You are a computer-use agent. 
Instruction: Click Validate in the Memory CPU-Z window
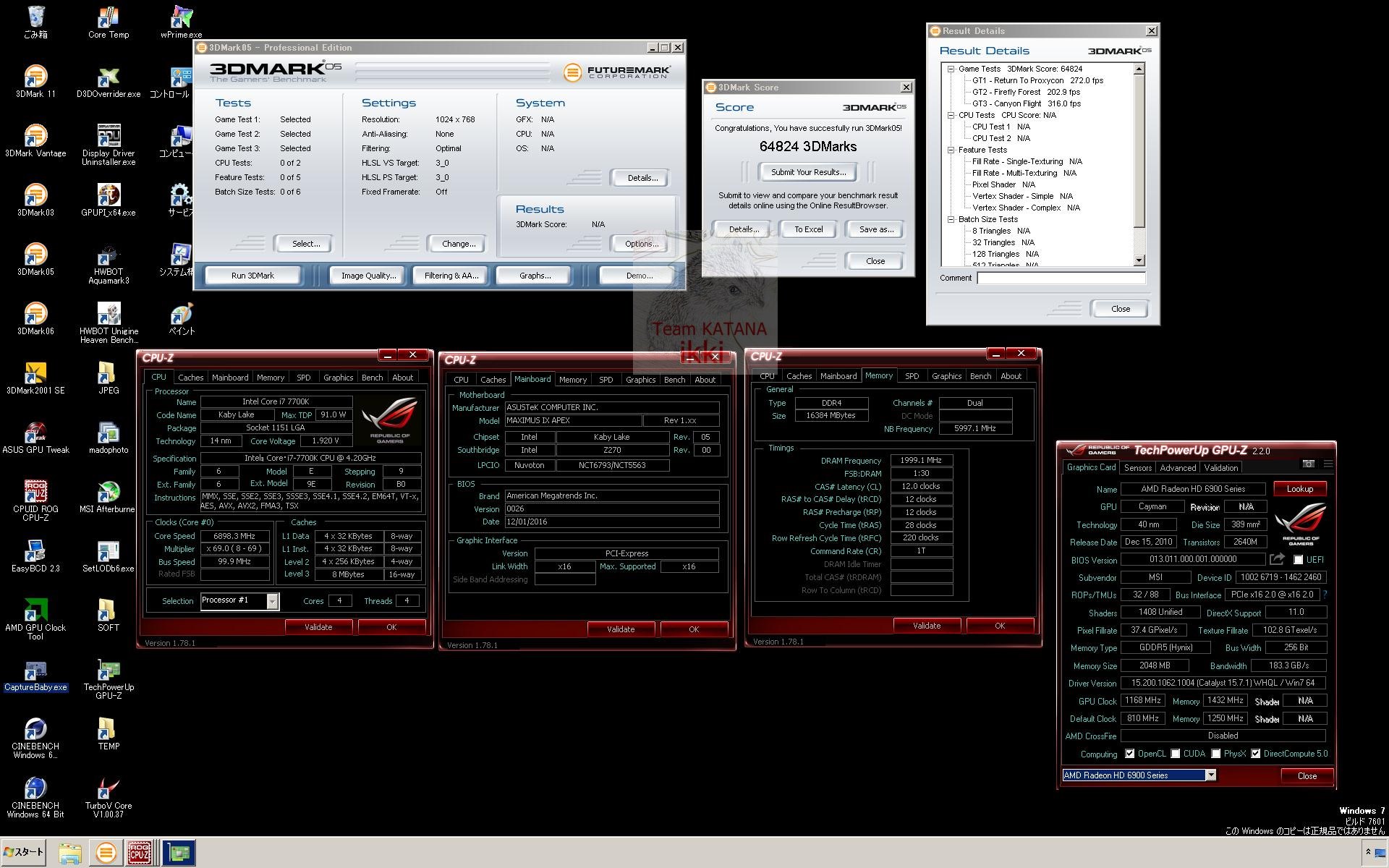click(926, 626)
